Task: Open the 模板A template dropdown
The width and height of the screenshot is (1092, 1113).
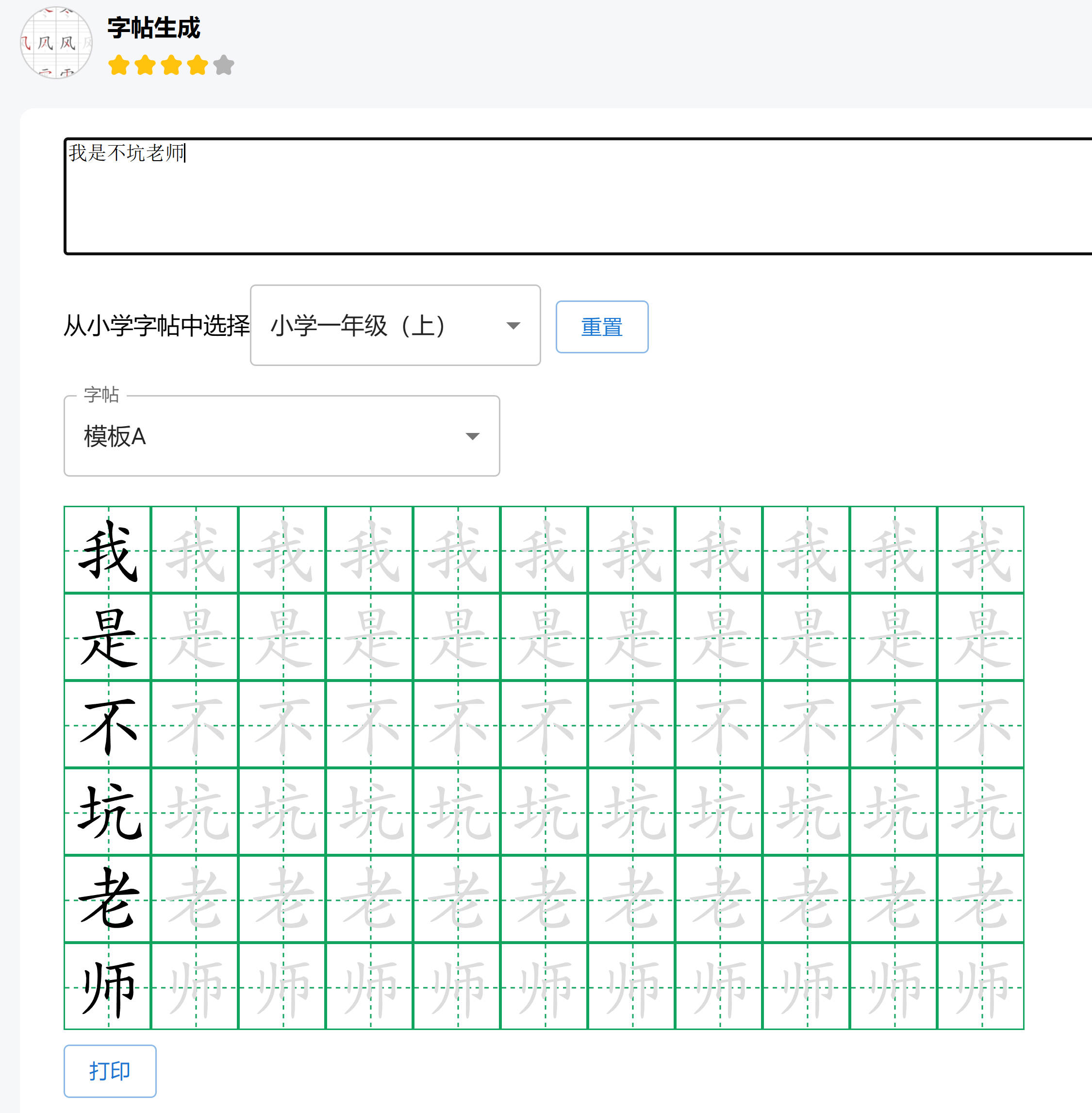Action: pos(281,436)
